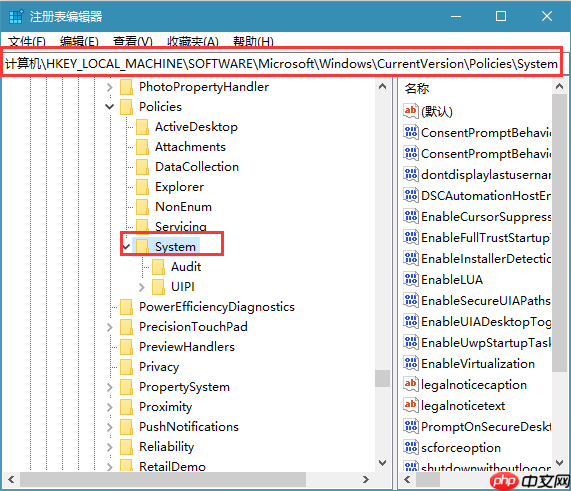The height and width of the screenshot is (491, 571).
Task: Select the PreviewHandlers key name
Action: click(x=187, y=347)
